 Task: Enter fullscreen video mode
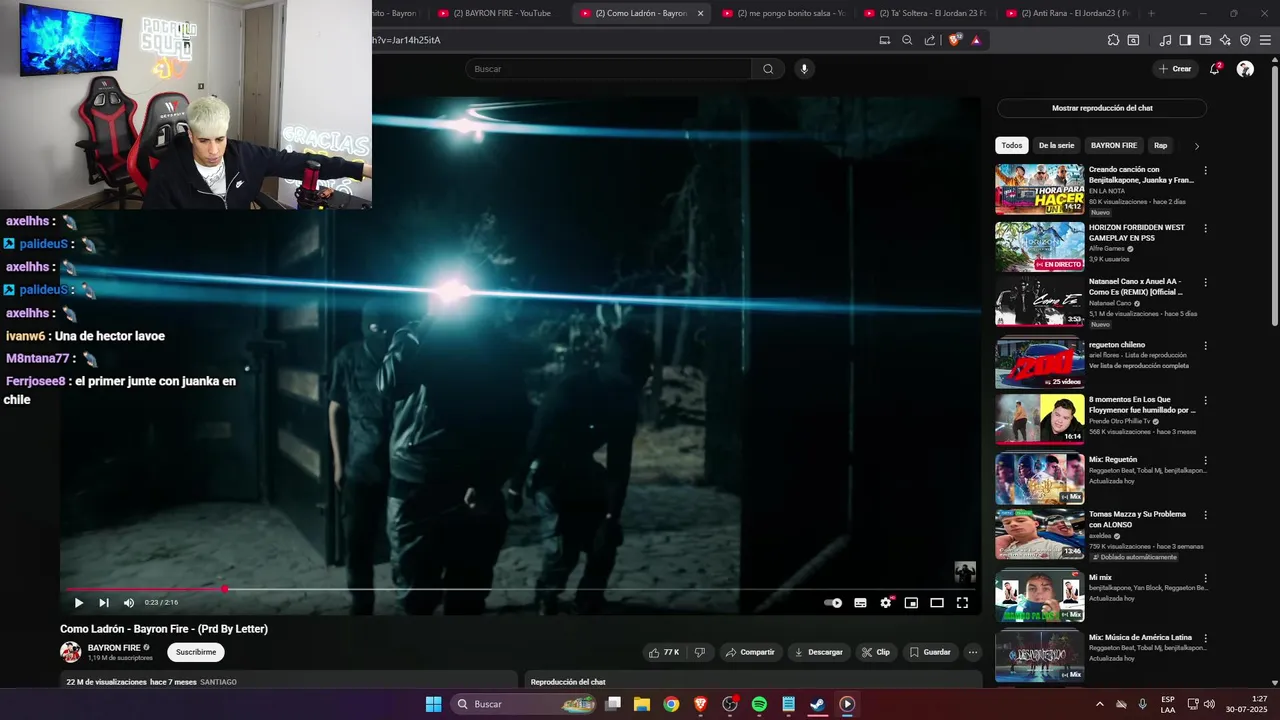[x=962, y=603]
